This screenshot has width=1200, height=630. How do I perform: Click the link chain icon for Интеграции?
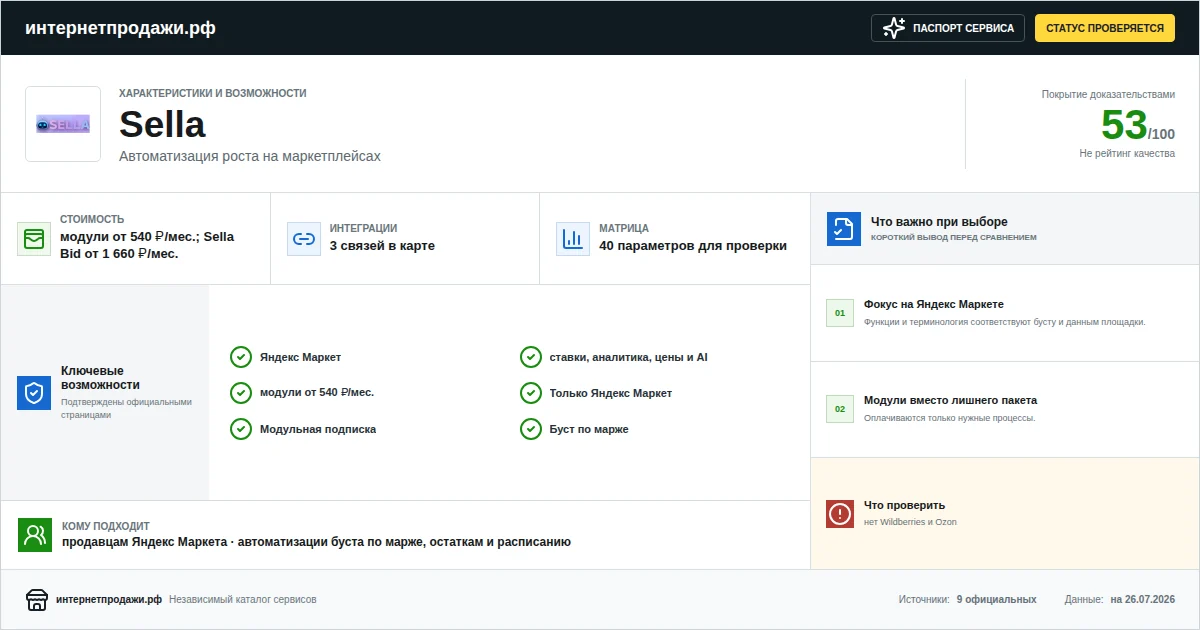[x=303, y=239]
